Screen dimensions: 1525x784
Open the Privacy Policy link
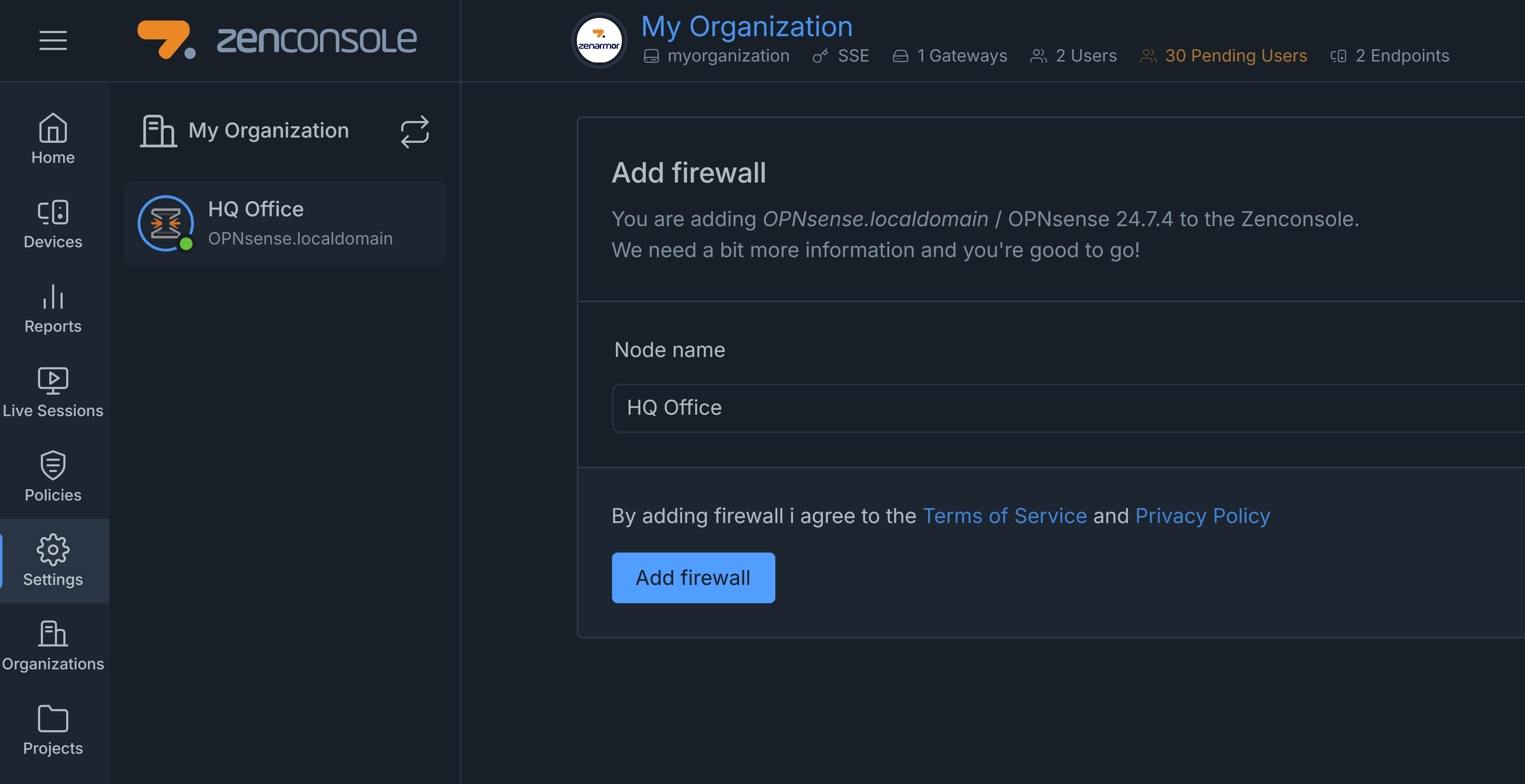pyautogui.click(x=1202, y=516)
